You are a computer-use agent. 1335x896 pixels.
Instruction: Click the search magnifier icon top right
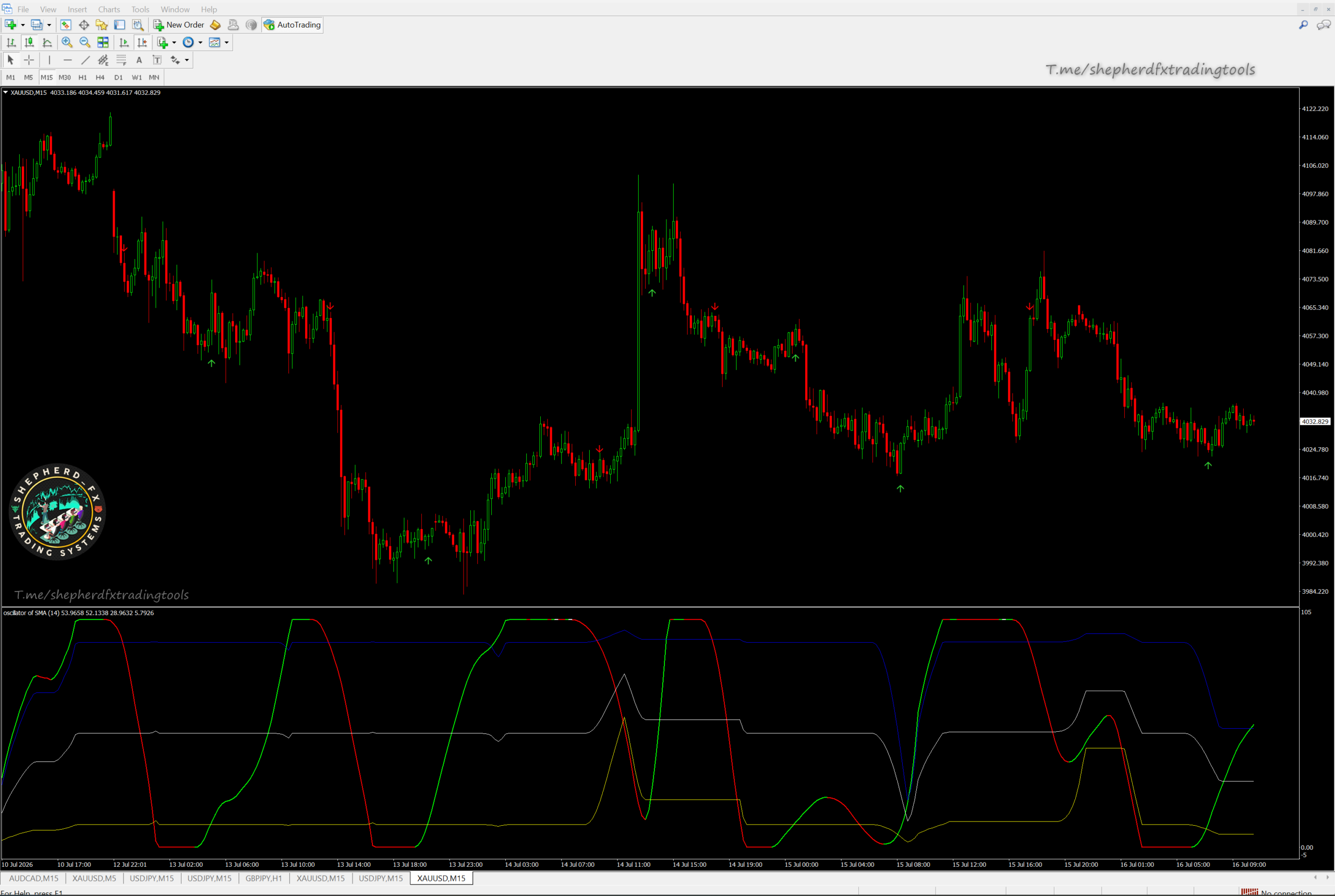coord(1304,24)
